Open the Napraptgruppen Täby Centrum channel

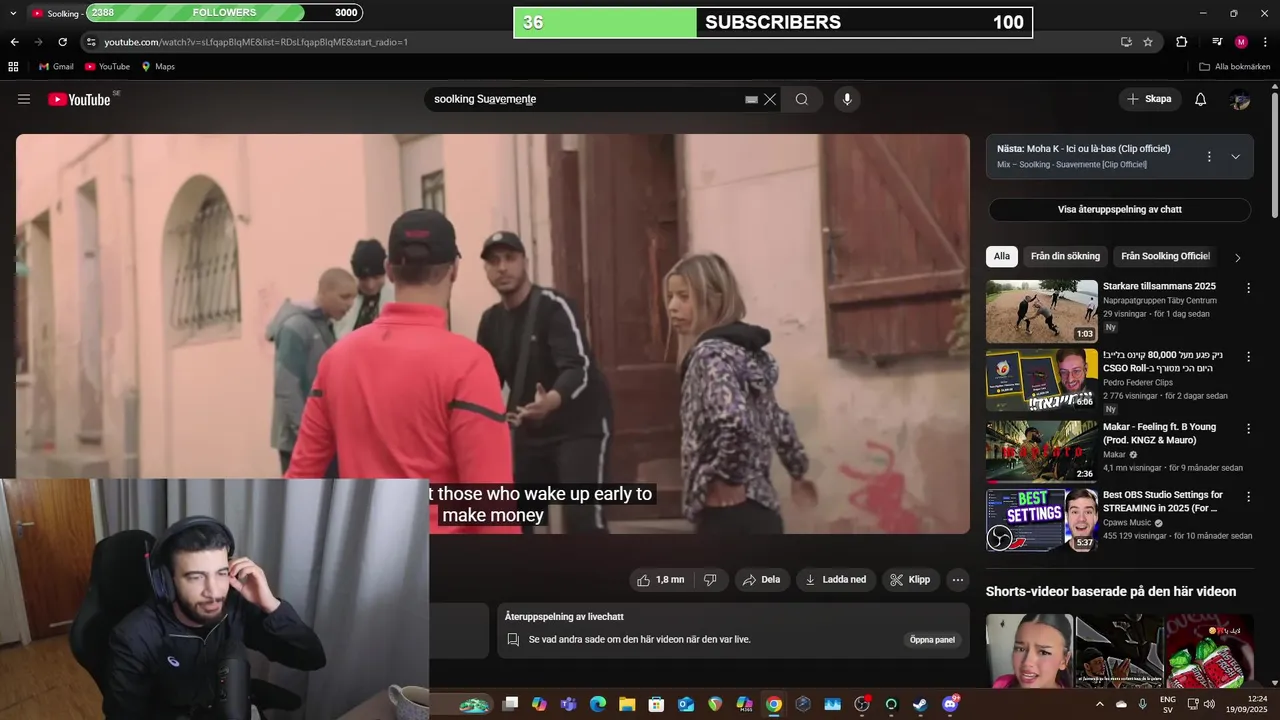click(1160, 300)
